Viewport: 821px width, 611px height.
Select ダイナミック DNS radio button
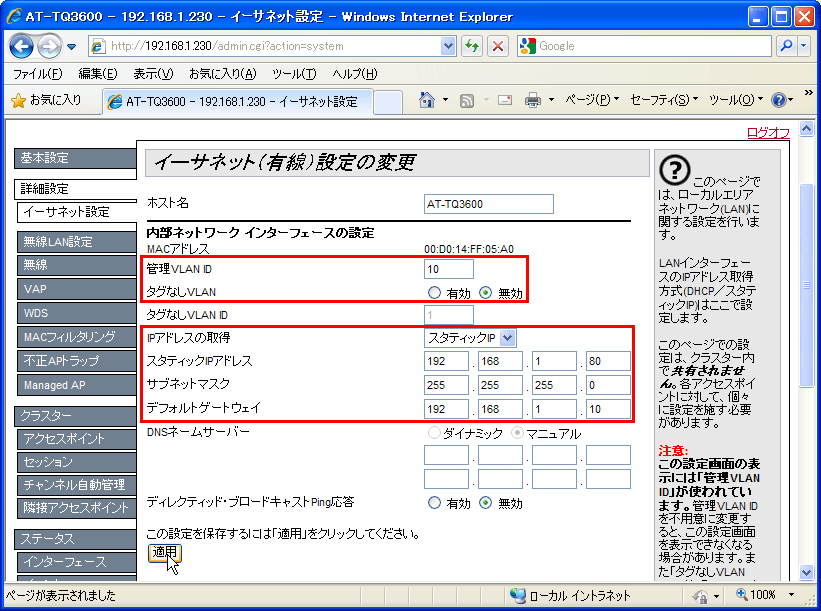click(x=434, y=433)
